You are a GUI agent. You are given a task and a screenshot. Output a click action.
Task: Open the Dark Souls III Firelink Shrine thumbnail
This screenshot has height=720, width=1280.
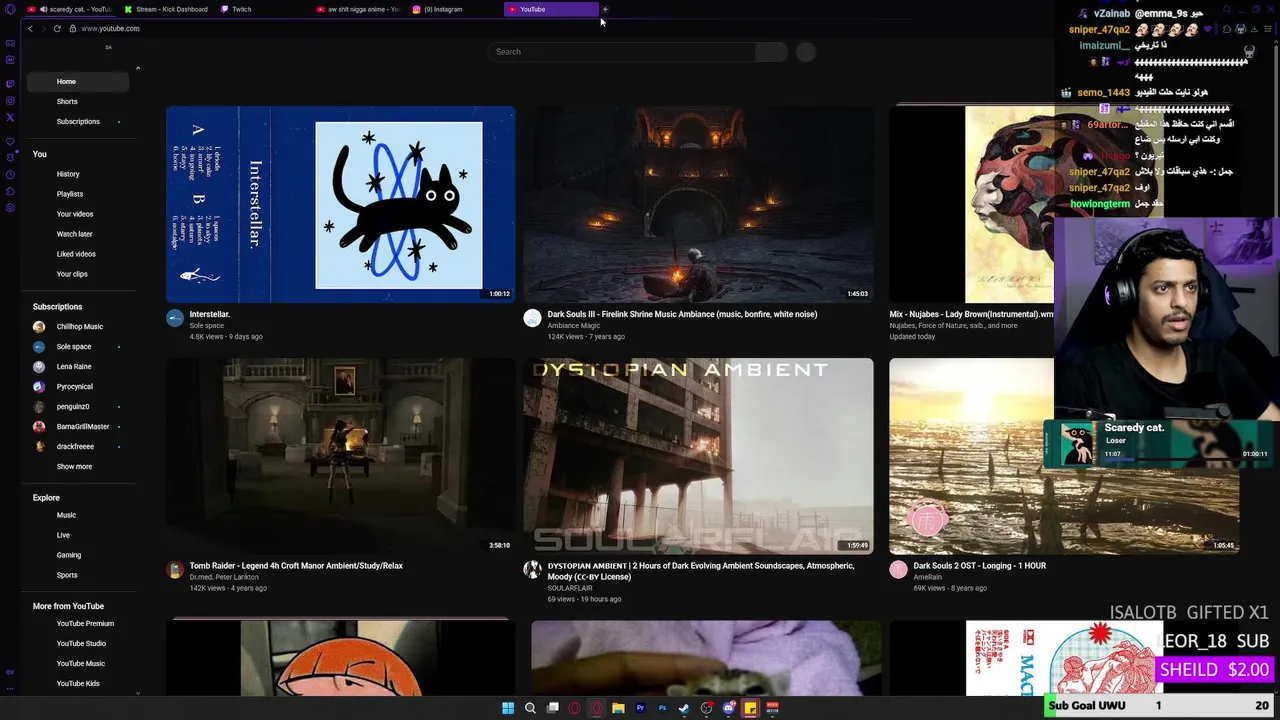tap(698, 204)
